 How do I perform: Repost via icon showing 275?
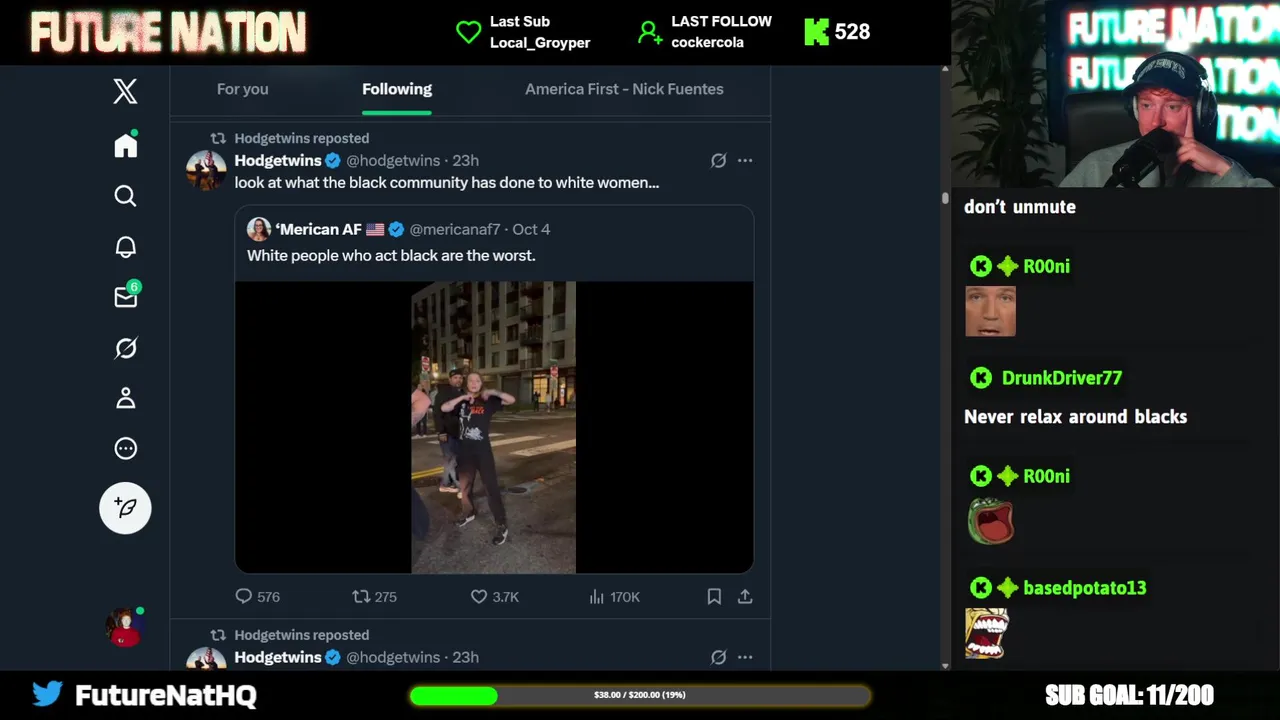pyautogui.click(x=362, y=596)
